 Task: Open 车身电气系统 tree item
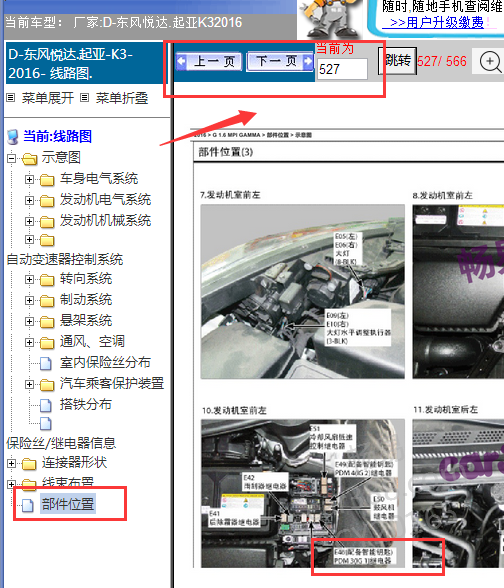[x=99, y=178]
